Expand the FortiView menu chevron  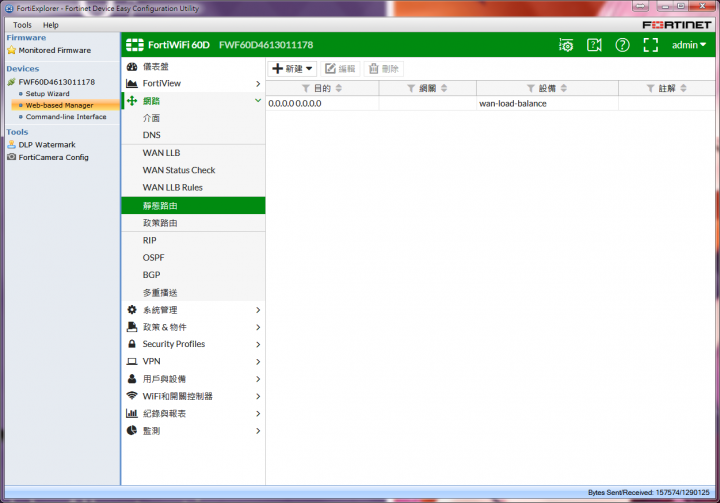pyautogui.click(x=258, y=84)
